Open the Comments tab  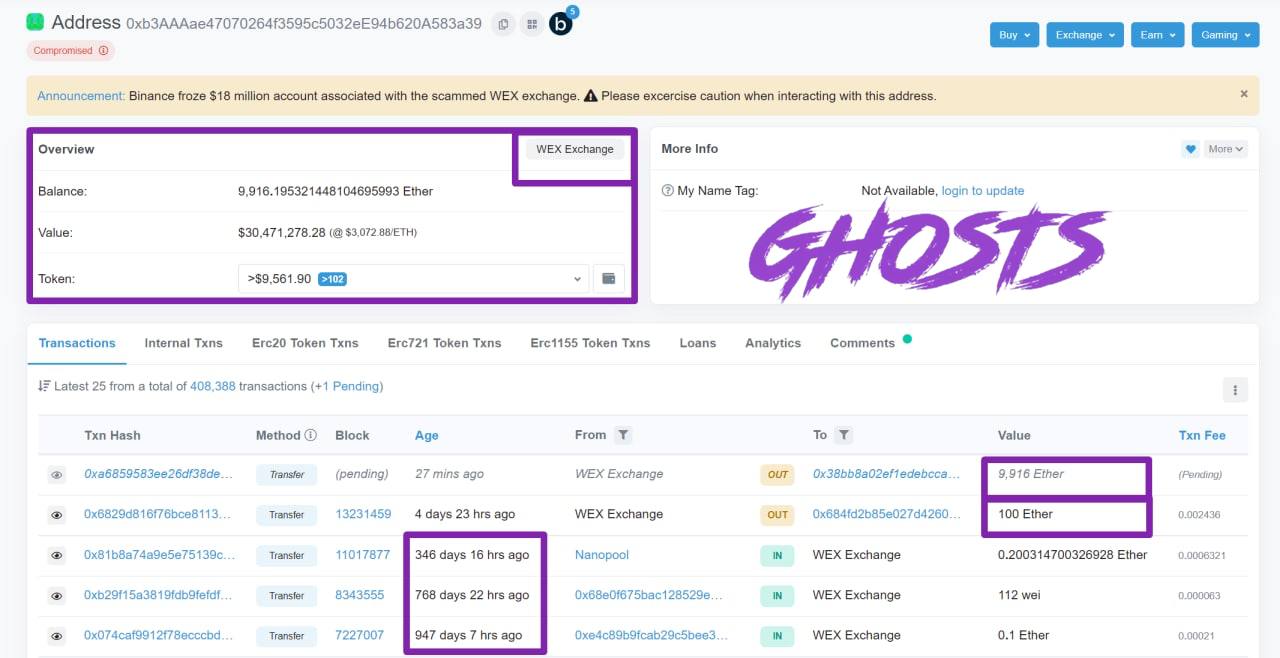click(862, 343)
